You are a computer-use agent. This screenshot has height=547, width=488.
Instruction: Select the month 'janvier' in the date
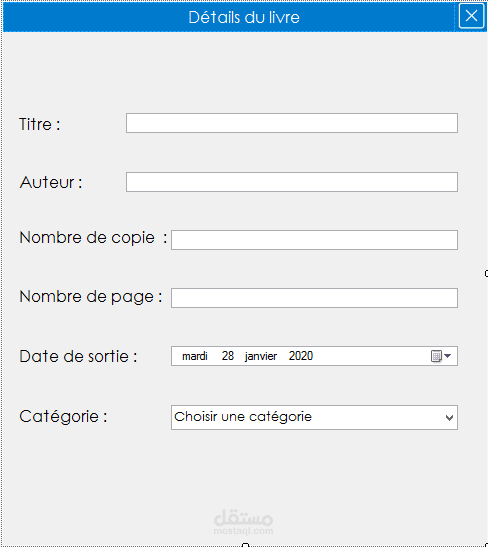[261, 356]
